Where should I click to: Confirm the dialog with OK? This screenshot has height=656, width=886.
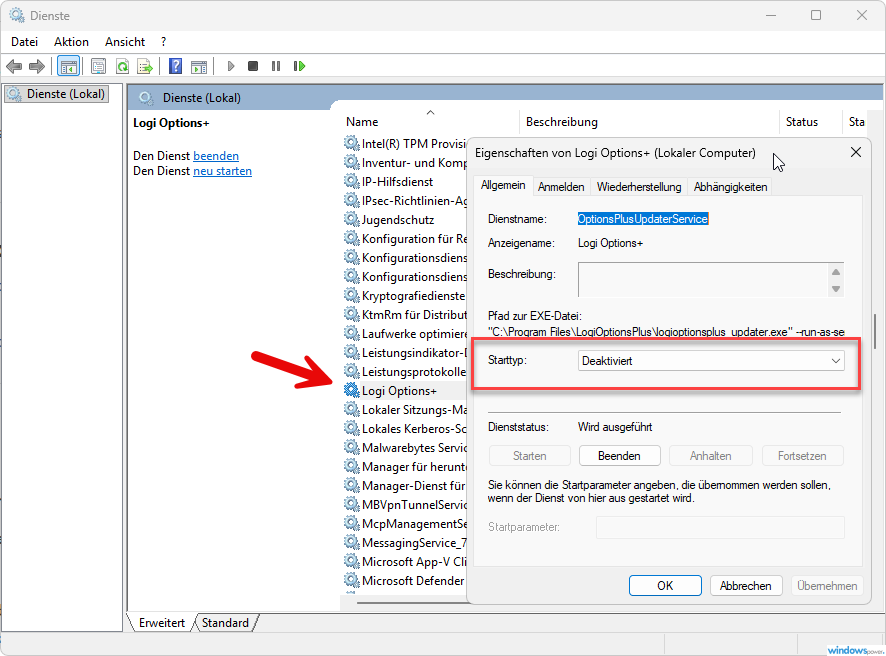(x=665, y=586)
